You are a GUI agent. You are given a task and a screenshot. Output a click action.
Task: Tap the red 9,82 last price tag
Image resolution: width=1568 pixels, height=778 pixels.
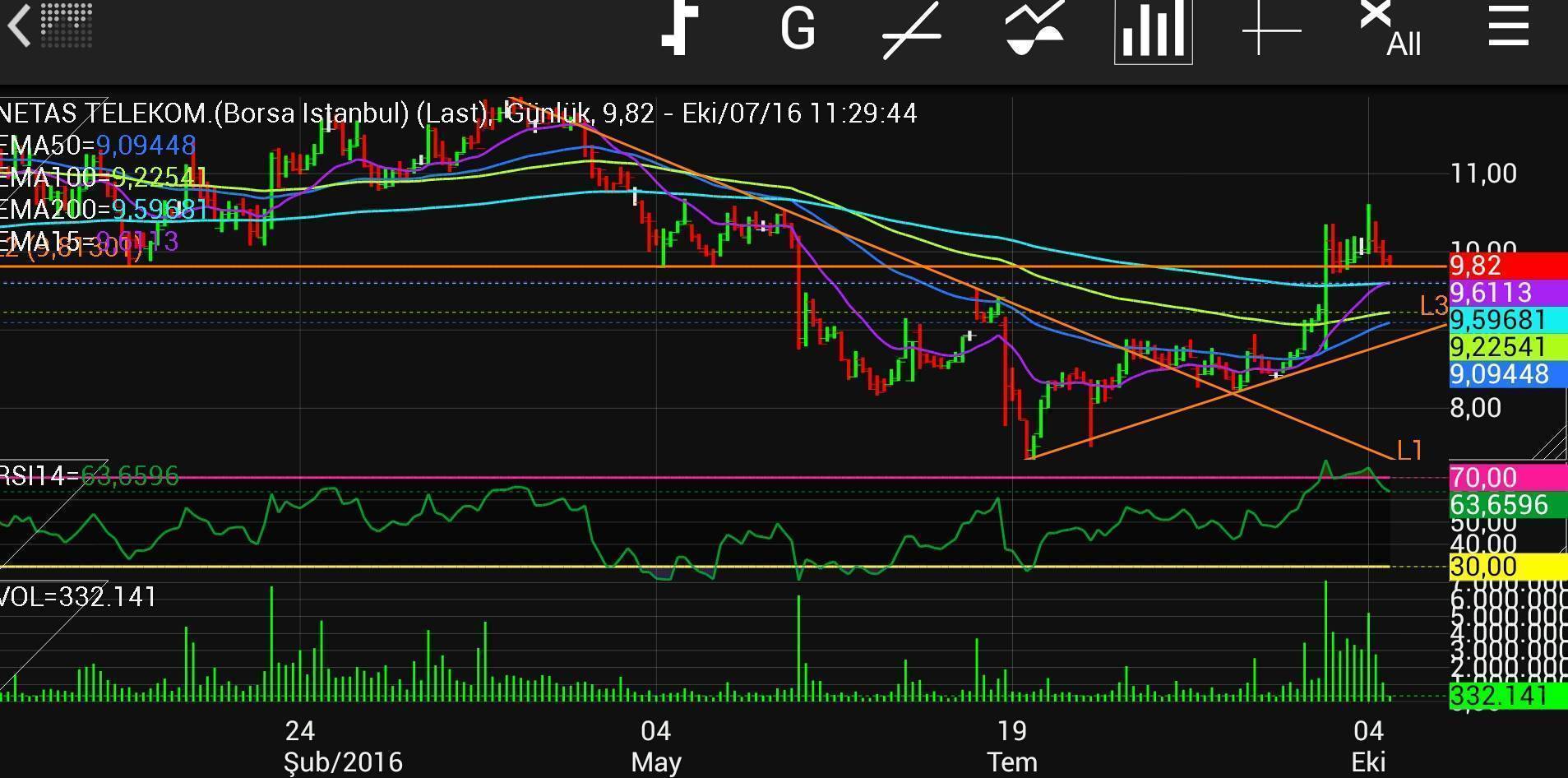[1506, 266]
